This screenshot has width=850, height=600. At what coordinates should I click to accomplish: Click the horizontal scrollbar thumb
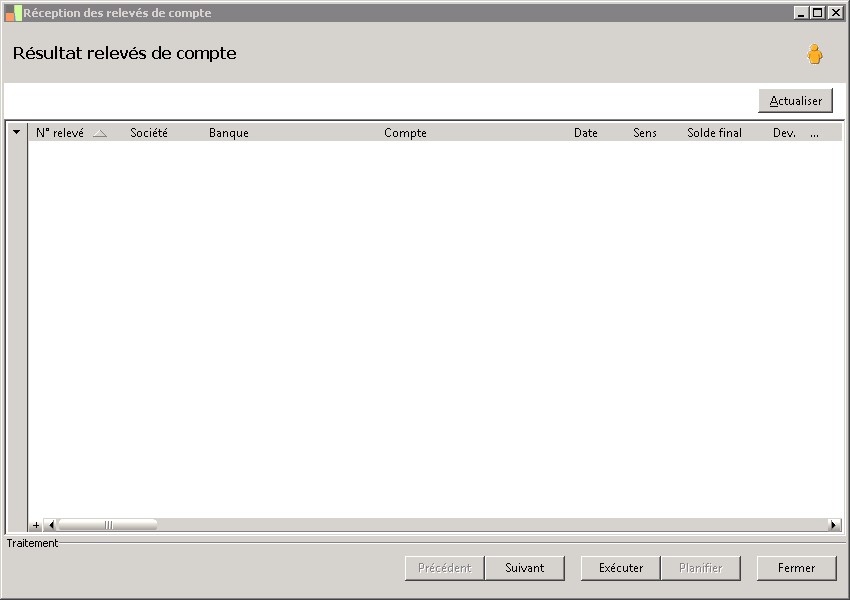108,525
